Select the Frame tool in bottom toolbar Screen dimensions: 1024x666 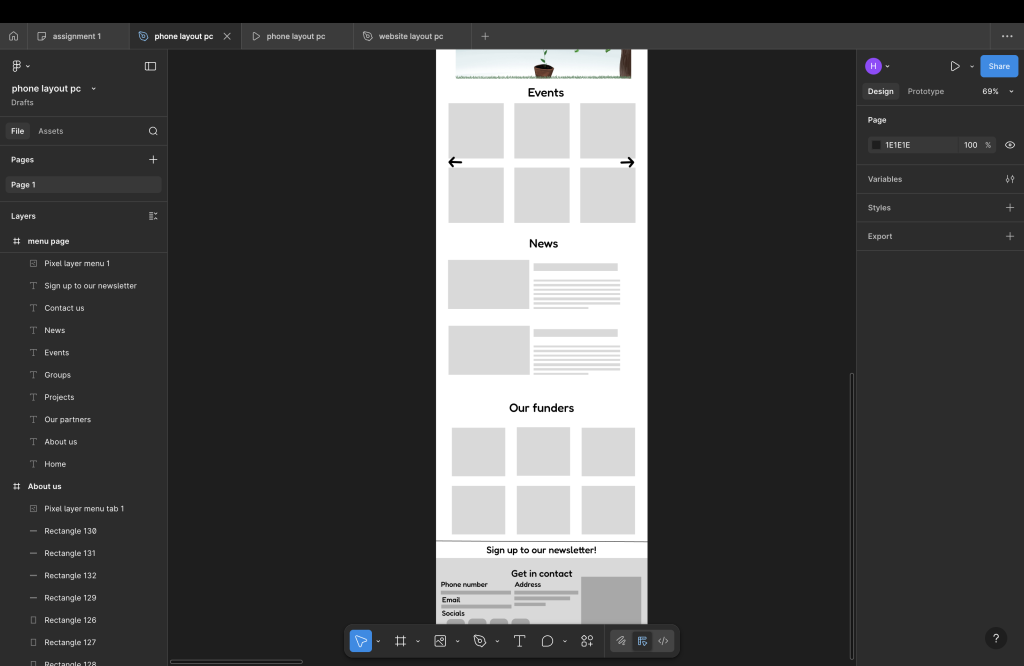tap(400, 641)
